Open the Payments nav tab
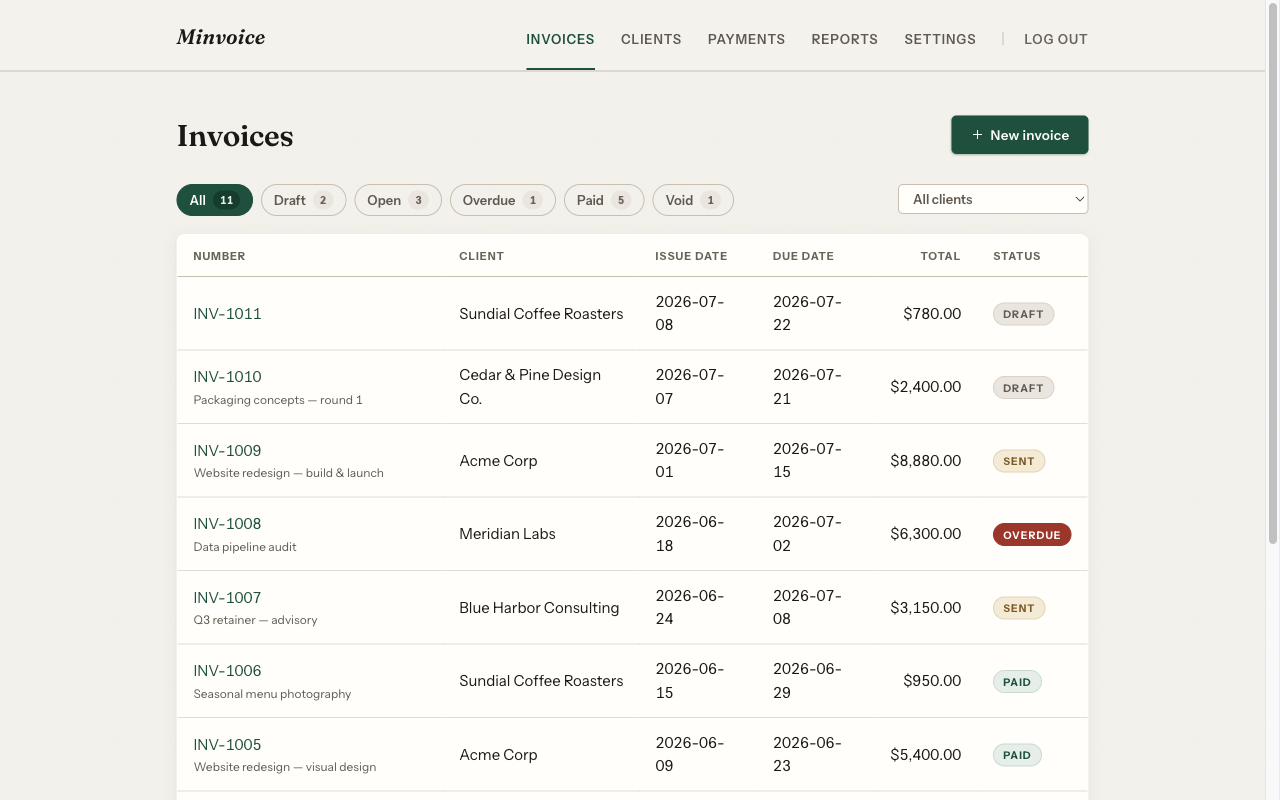 tap(746, 39)
